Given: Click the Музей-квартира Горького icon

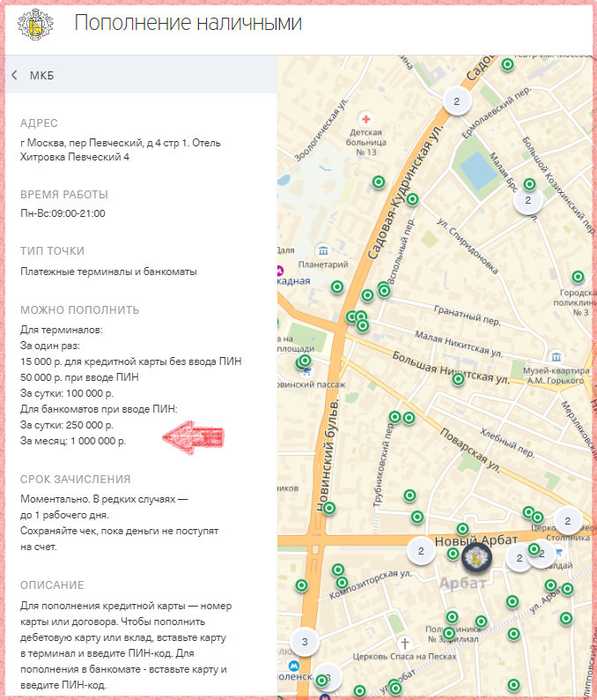Looking at the screenshot, I should (x=556, y=357).
